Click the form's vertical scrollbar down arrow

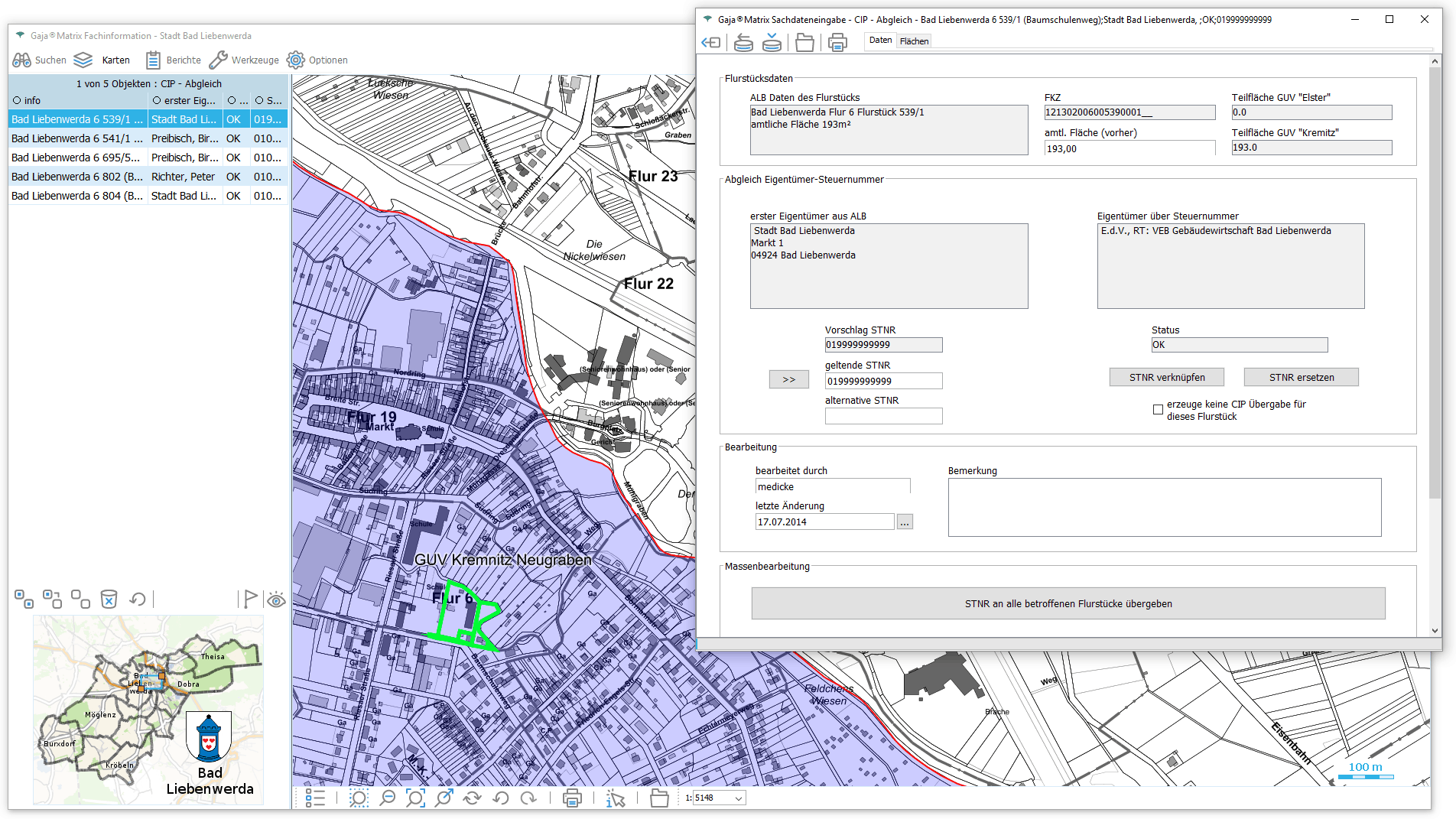click(1435, 631)
